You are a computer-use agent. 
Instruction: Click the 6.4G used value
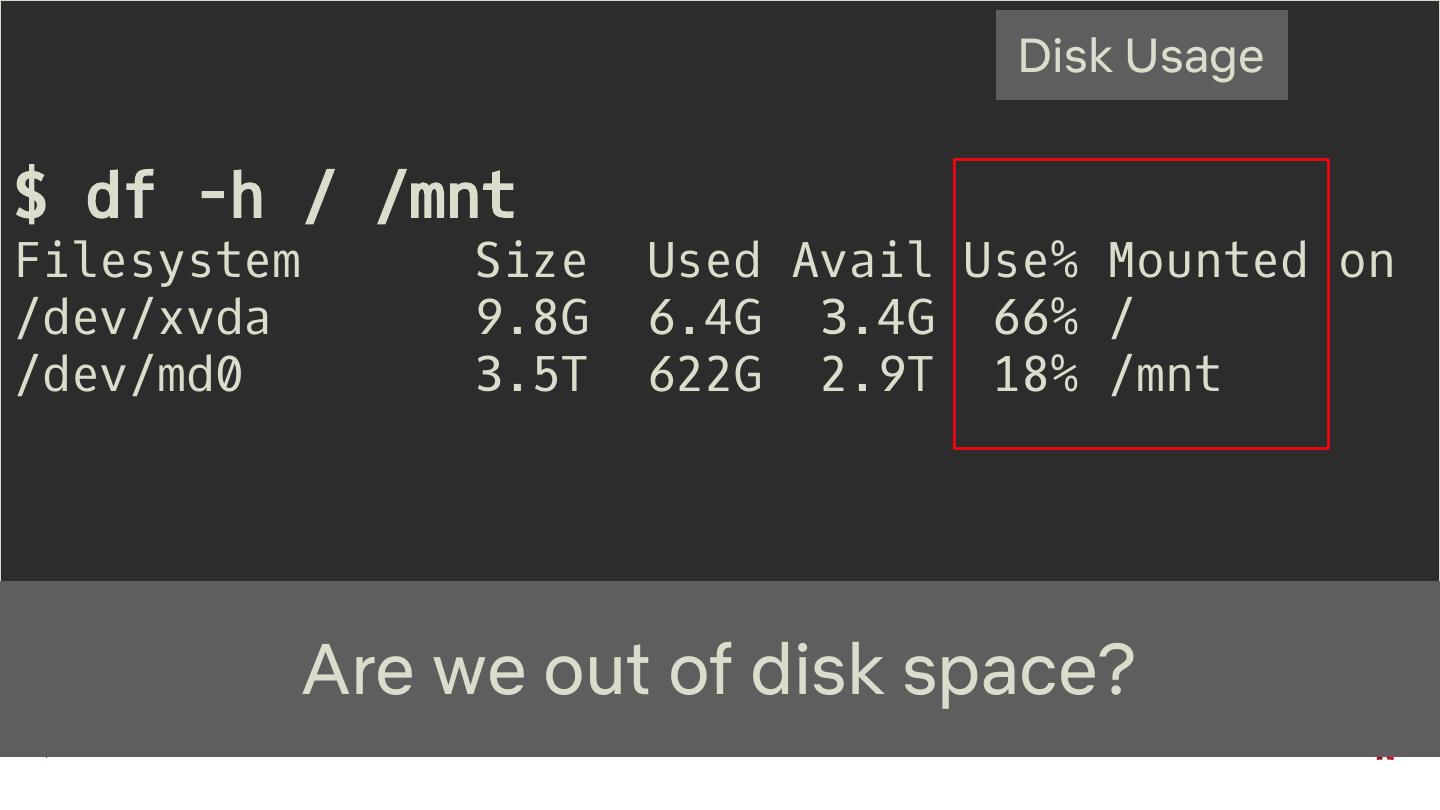click(705, 319)
